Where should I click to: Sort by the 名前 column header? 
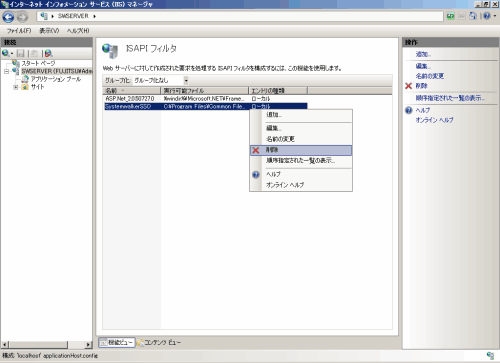pyautogui.click(x=132, y=91)
